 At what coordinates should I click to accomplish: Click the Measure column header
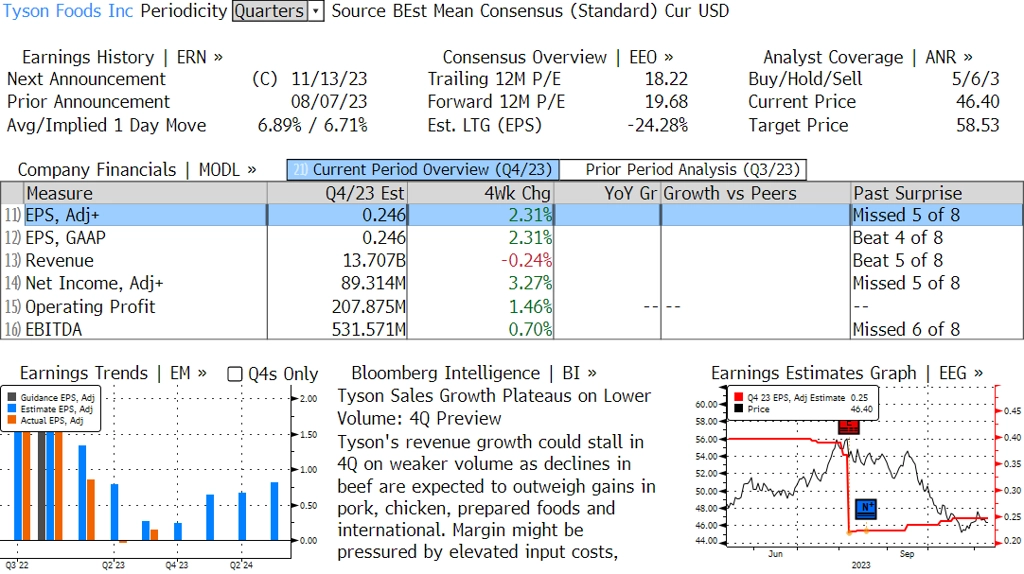146,193
